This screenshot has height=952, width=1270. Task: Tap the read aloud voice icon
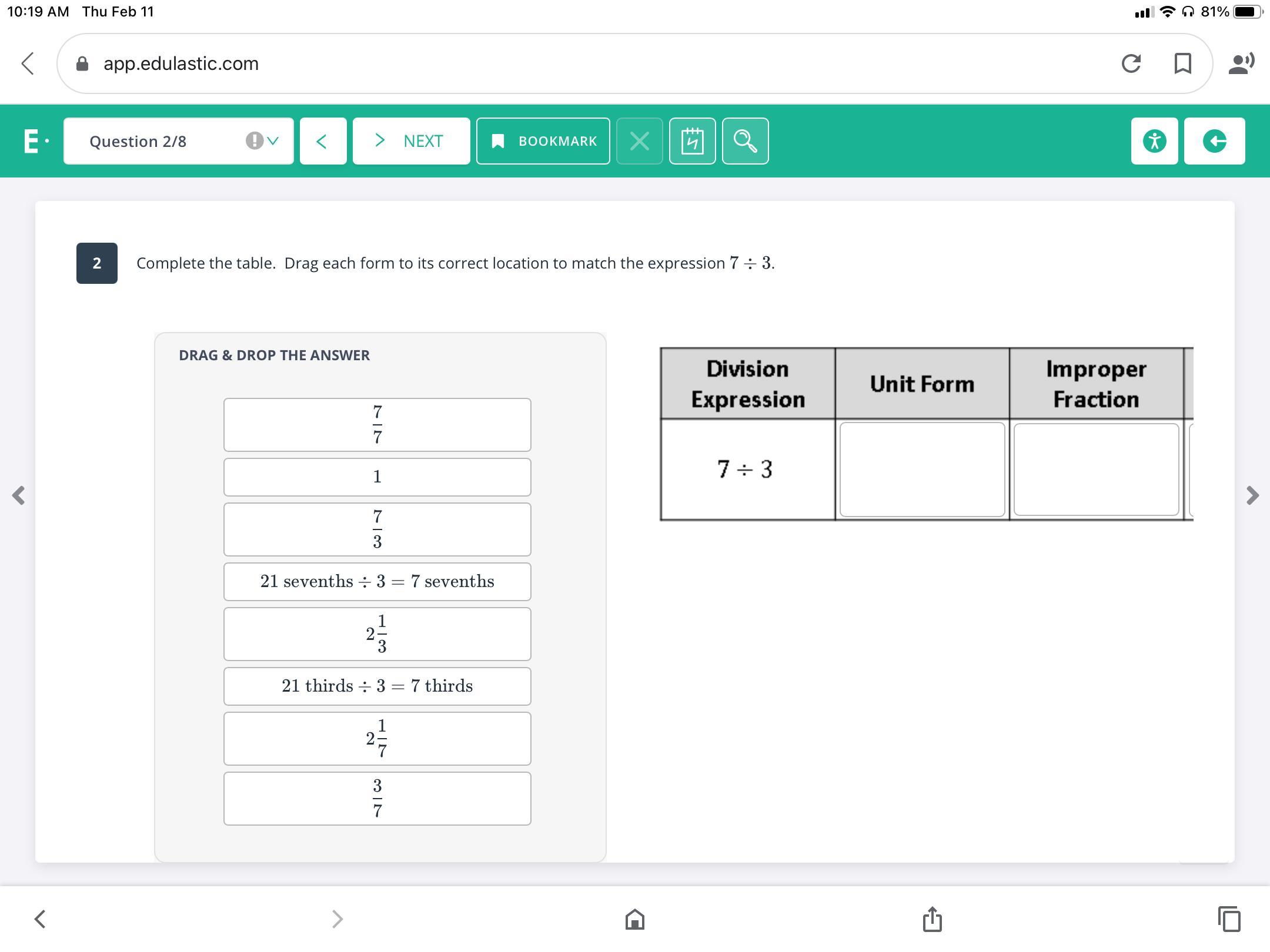tap(1241, 63)
